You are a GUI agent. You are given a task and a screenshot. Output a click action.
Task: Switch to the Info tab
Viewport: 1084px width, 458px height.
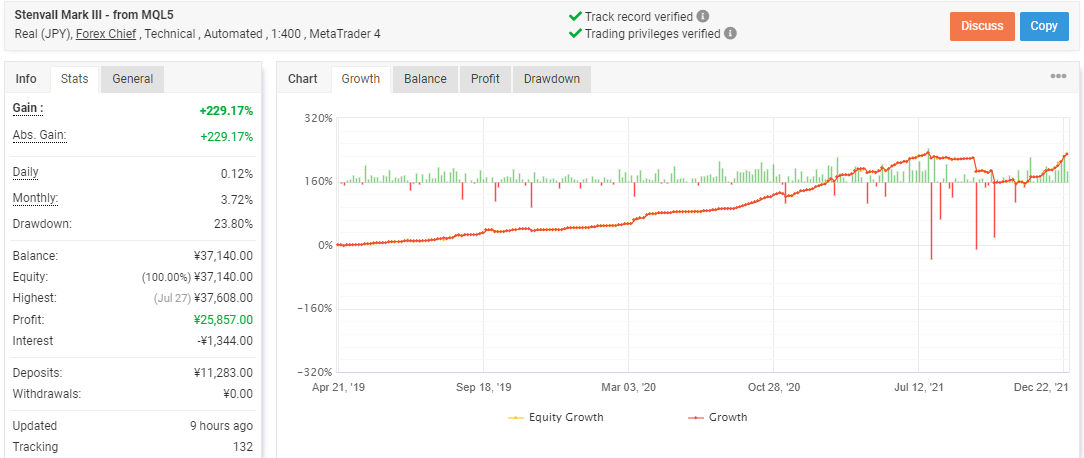[26, 79]
